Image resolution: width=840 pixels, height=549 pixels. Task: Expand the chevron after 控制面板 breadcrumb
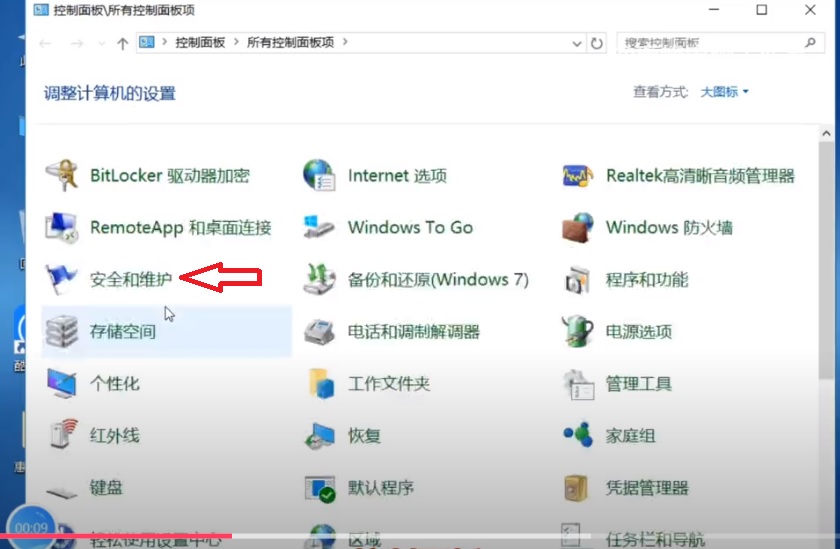coord(236,42)
